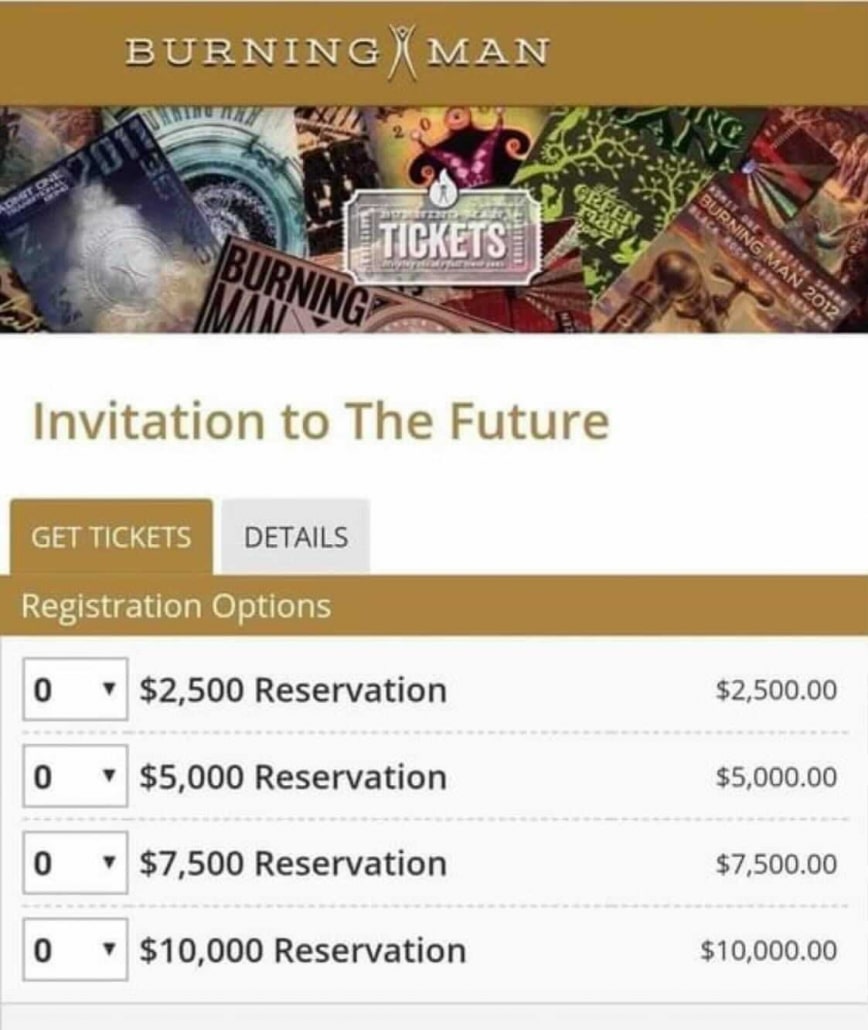The image size is (868, 1030).
Task: Click the $2,500.00 price text
Action: point(776,690)
